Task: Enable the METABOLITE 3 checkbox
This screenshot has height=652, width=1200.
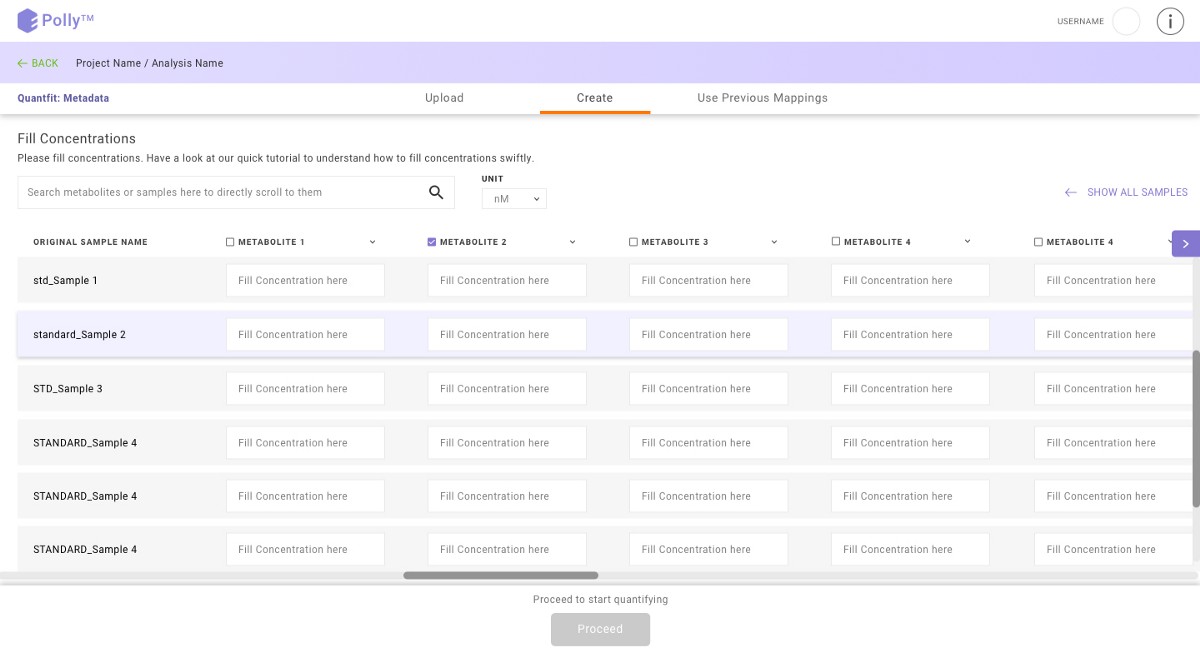Action: click(633, 241)
